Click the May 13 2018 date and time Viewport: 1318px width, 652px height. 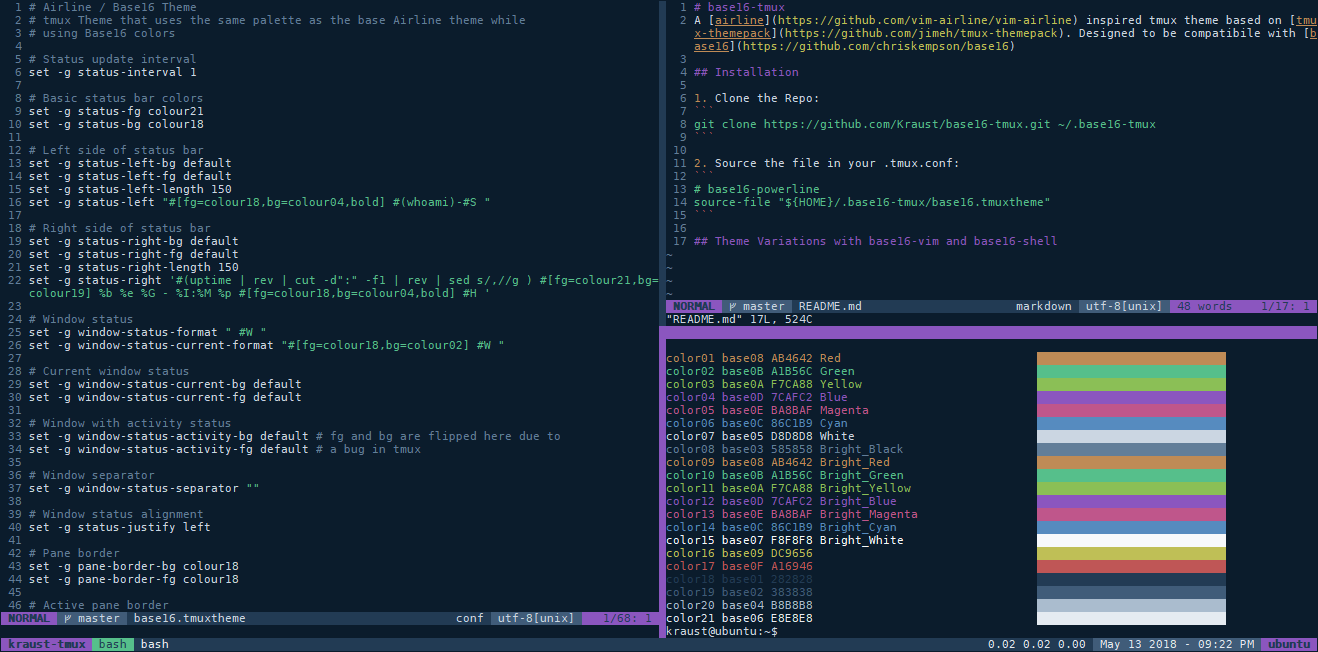pos(1177,644)
